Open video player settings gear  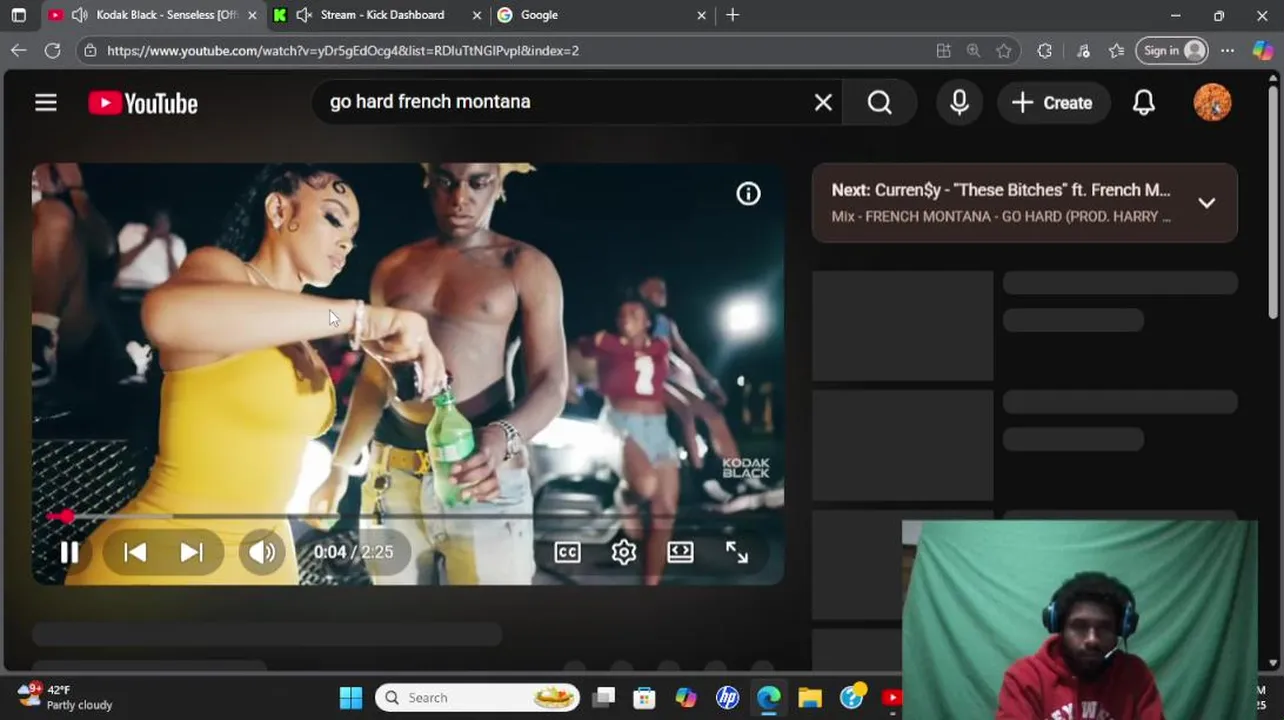coord(624,552)
